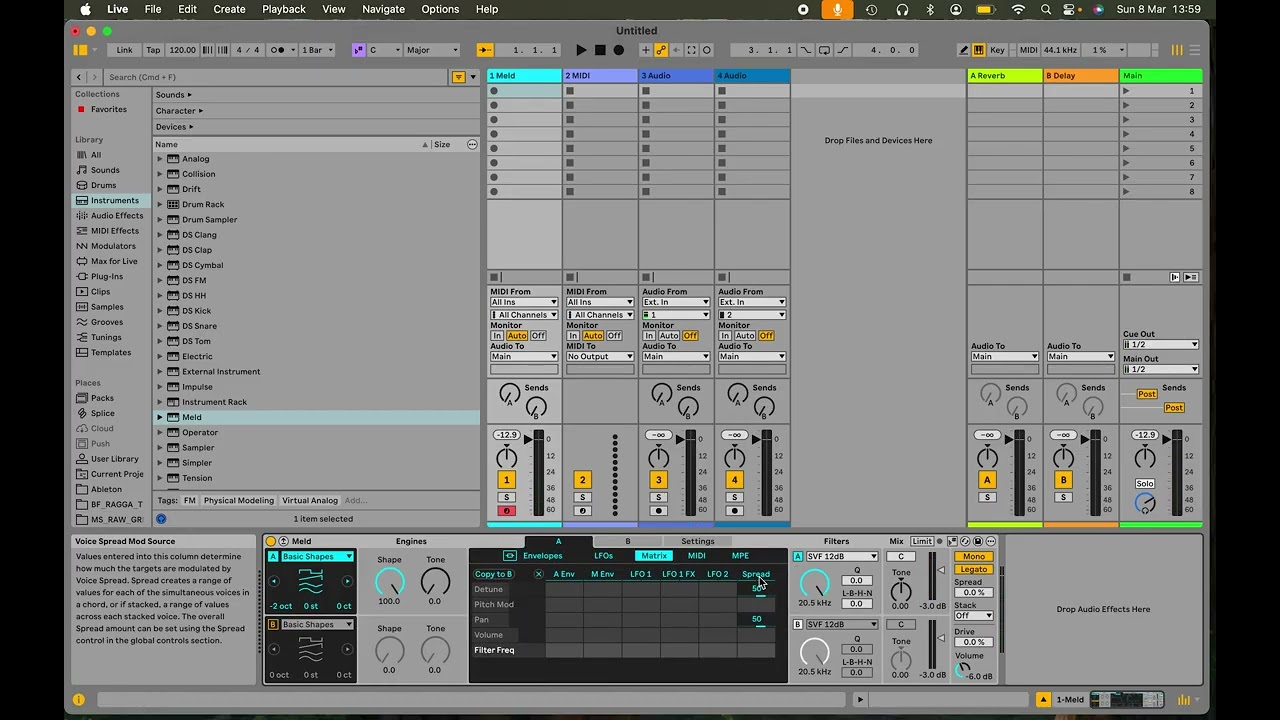The image size is (1280, 720).
Task: Arm track 1 for recording
Action: pyautogui.click(x=506, y=511)
